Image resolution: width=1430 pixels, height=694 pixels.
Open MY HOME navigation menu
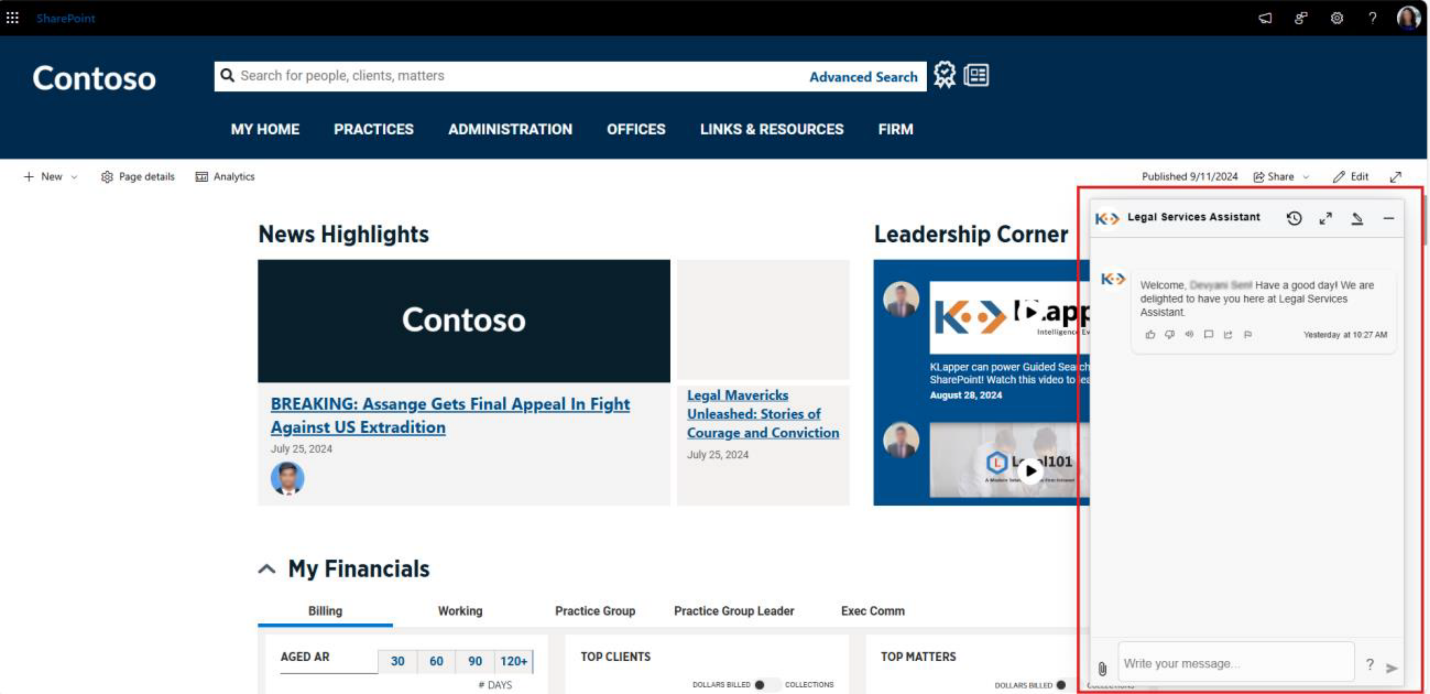click(265, 129)
